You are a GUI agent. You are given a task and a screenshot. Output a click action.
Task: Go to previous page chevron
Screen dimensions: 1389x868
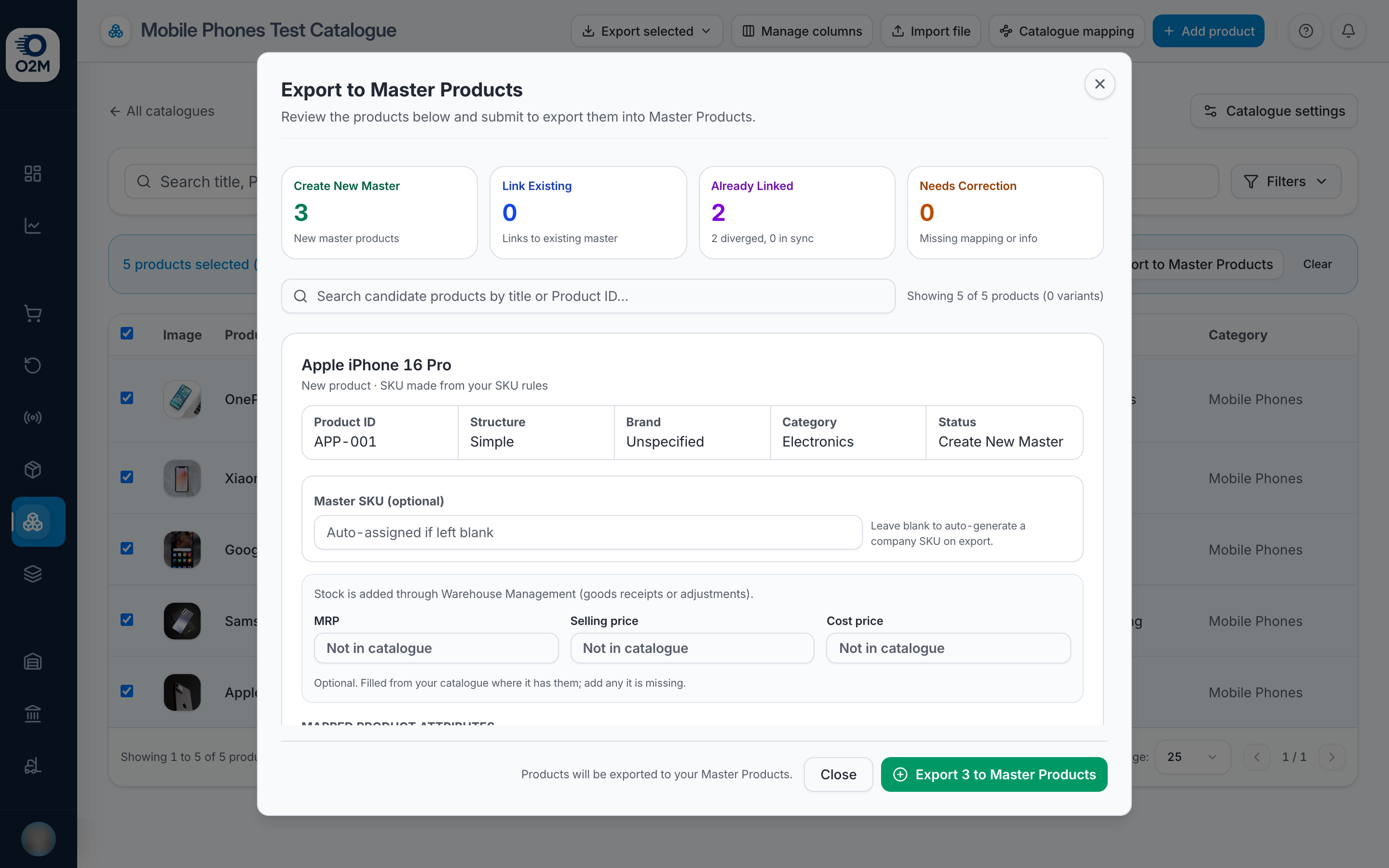pos(1256,757)
